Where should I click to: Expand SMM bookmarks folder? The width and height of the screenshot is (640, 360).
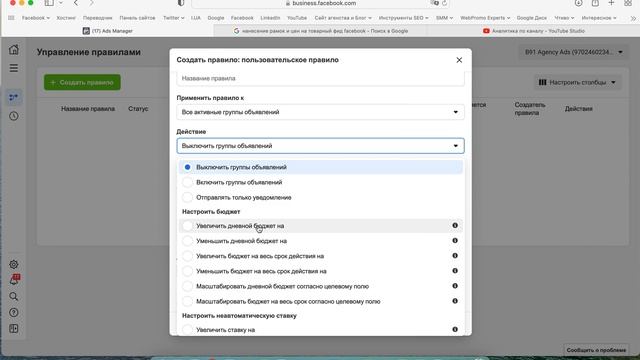[x=444, y=18]
